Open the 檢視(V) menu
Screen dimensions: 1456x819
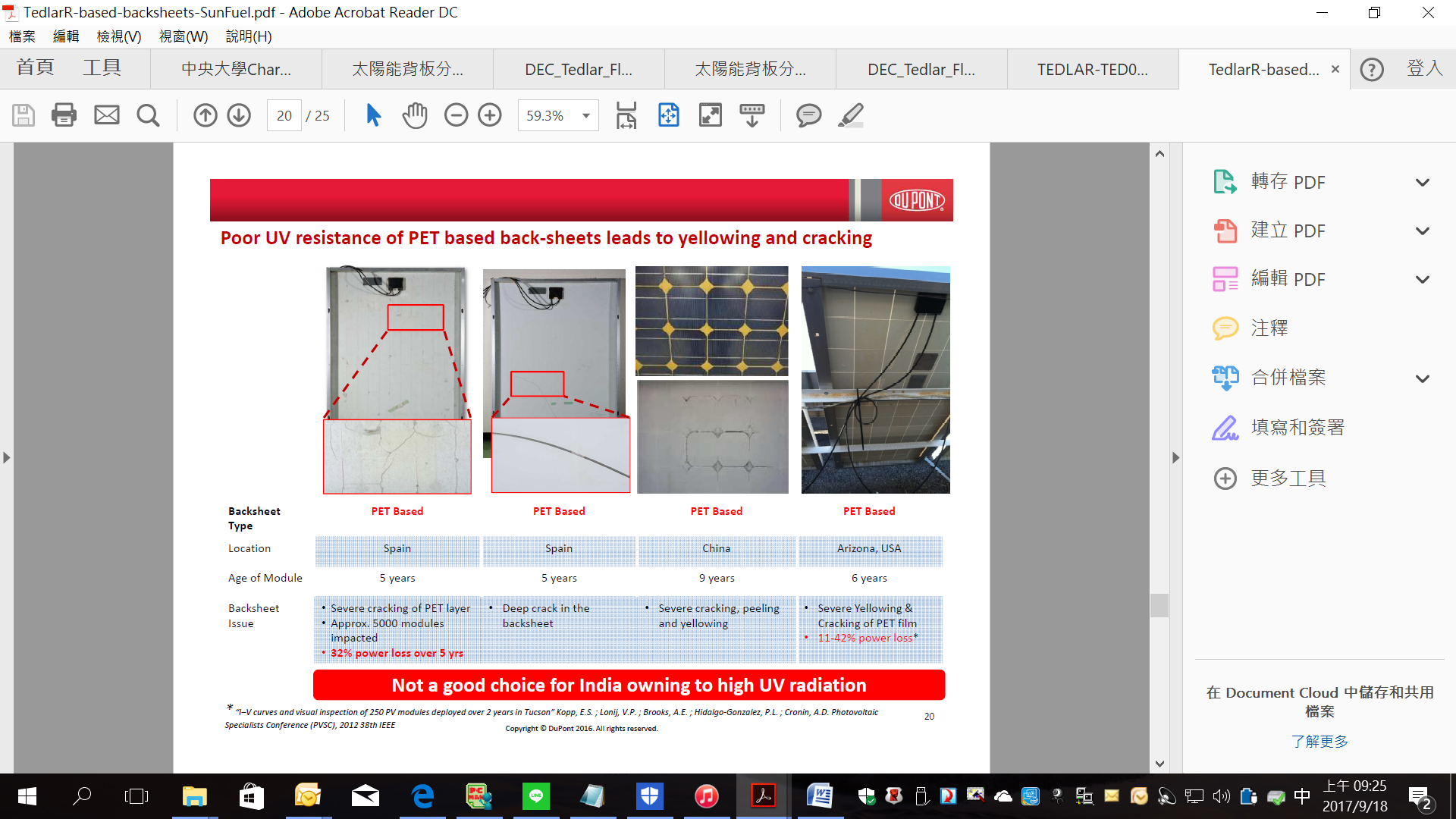click(118, 36)
